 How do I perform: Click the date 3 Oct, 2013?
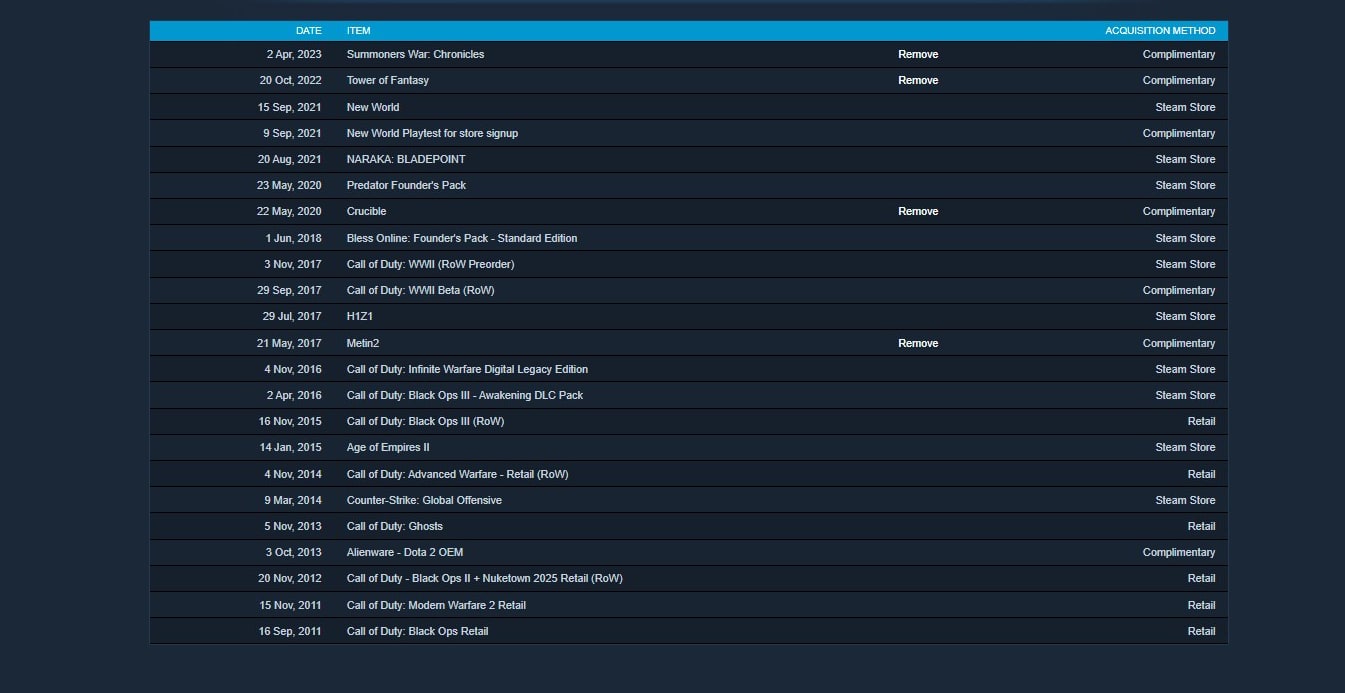pos(294,552)
